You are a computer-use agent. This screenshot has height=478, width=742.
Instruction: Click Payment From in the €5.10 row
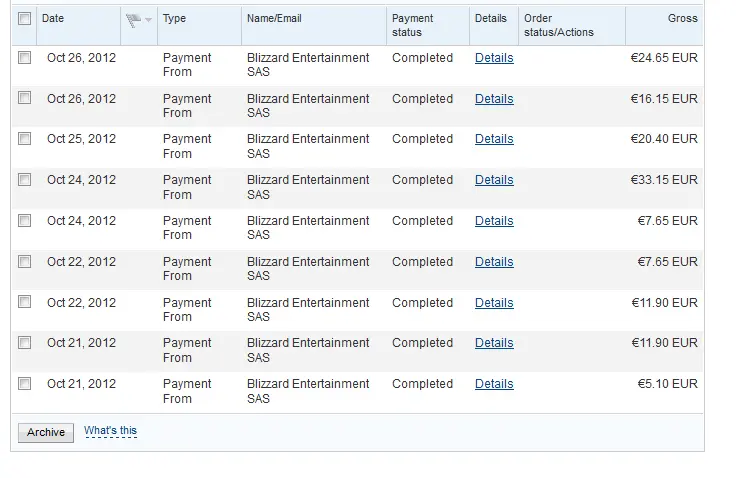click(x=187, y=391)
